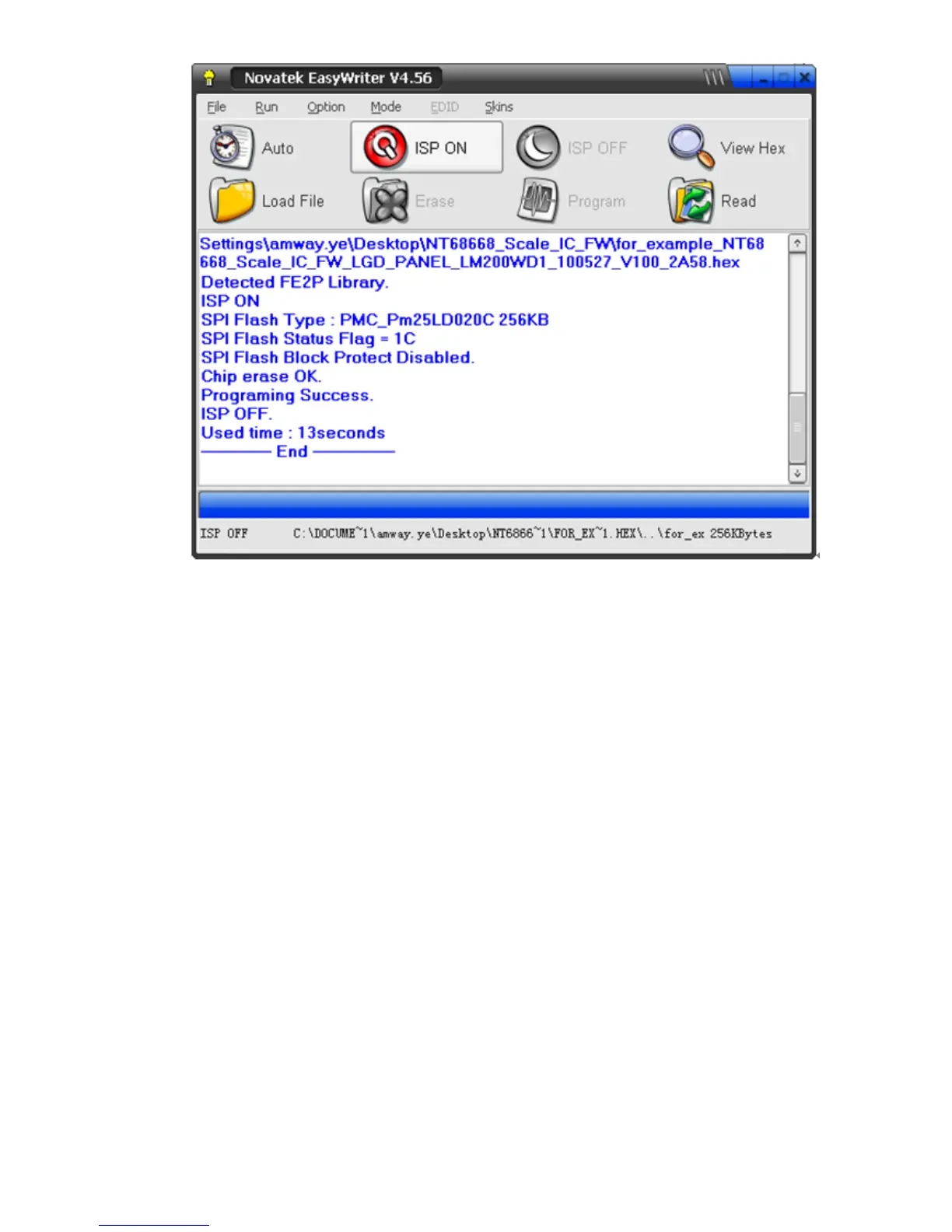Viewport: 952px width, 1232px height.
Task: Click the Auto stopwatch icon
Action: [232, 147]
